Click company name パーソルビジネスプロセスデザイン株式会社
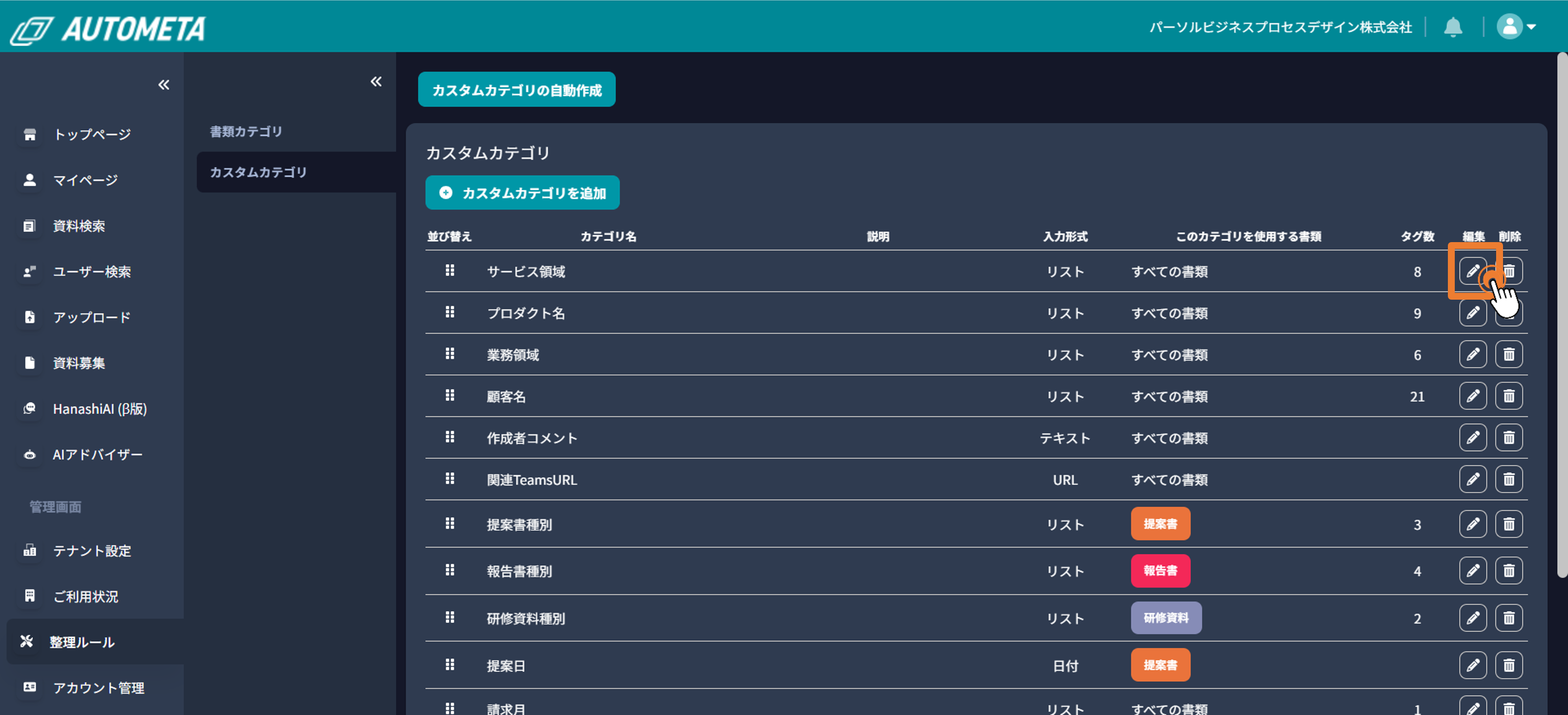 (1280, 28)
